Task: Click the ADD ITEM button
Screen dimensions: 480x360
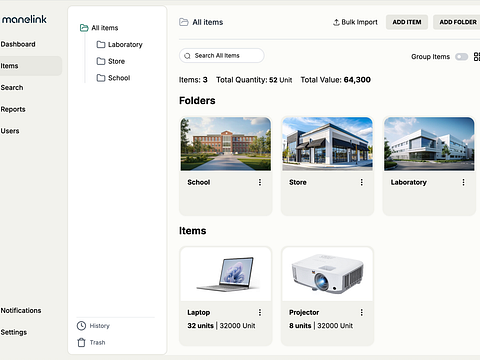Action: (x=407, y=22)
